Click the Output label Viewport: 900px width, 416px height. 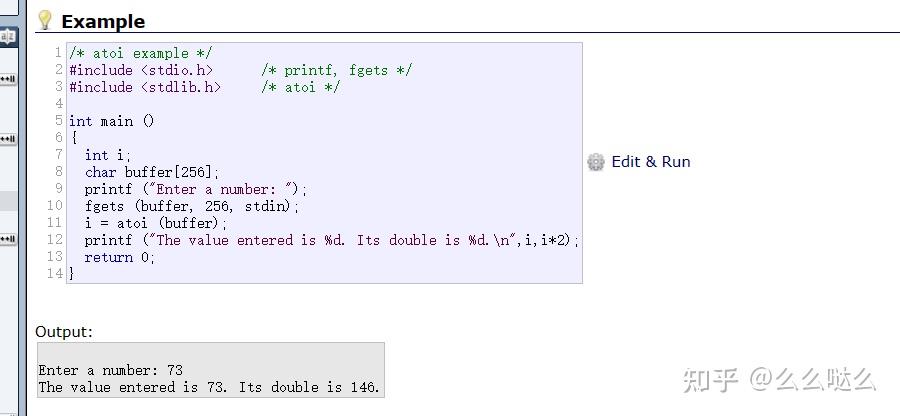click(x=64, y=331)
